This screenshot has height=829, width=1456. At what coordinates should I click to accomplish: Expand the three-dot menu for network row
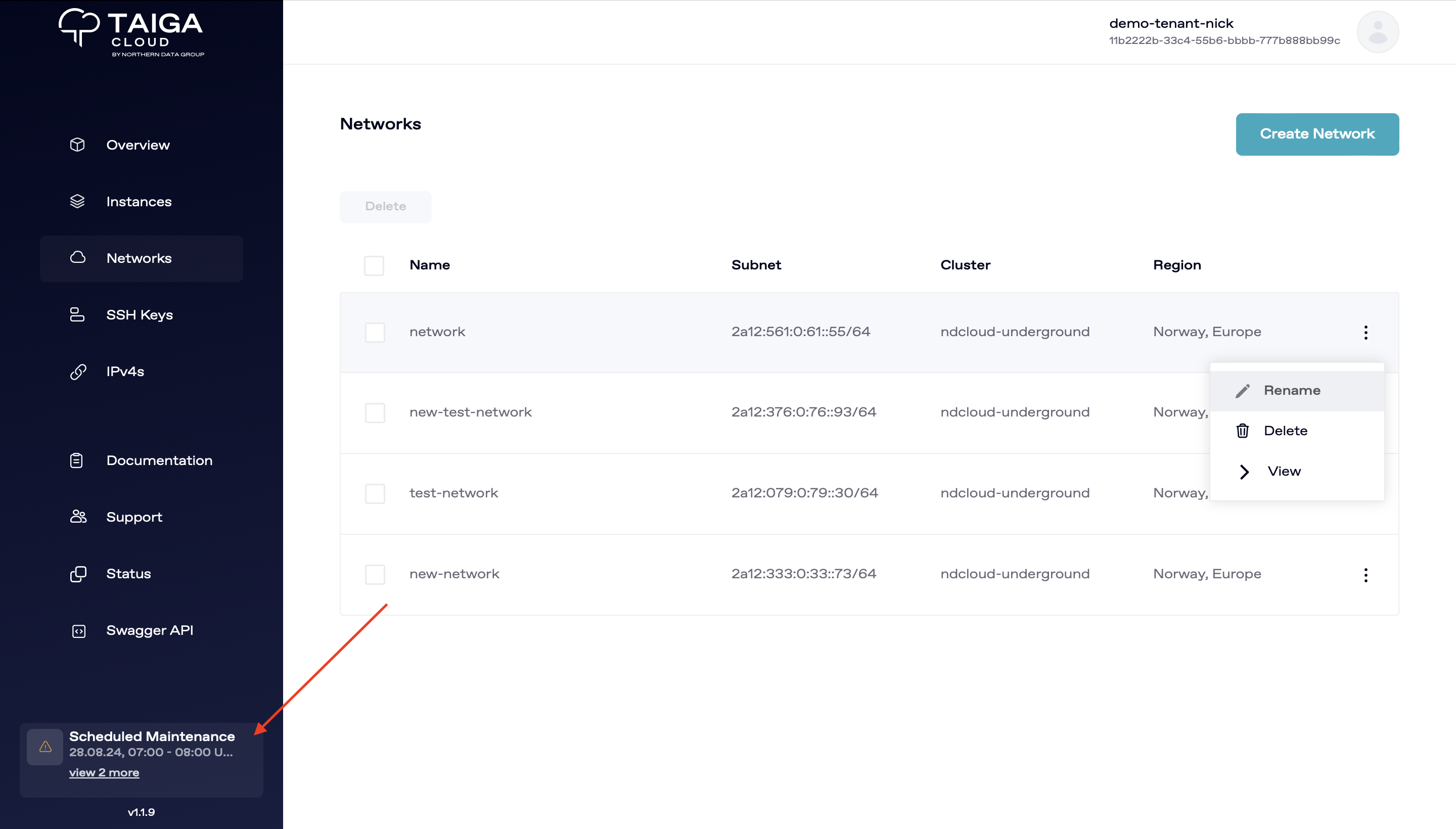(1365, 332)
